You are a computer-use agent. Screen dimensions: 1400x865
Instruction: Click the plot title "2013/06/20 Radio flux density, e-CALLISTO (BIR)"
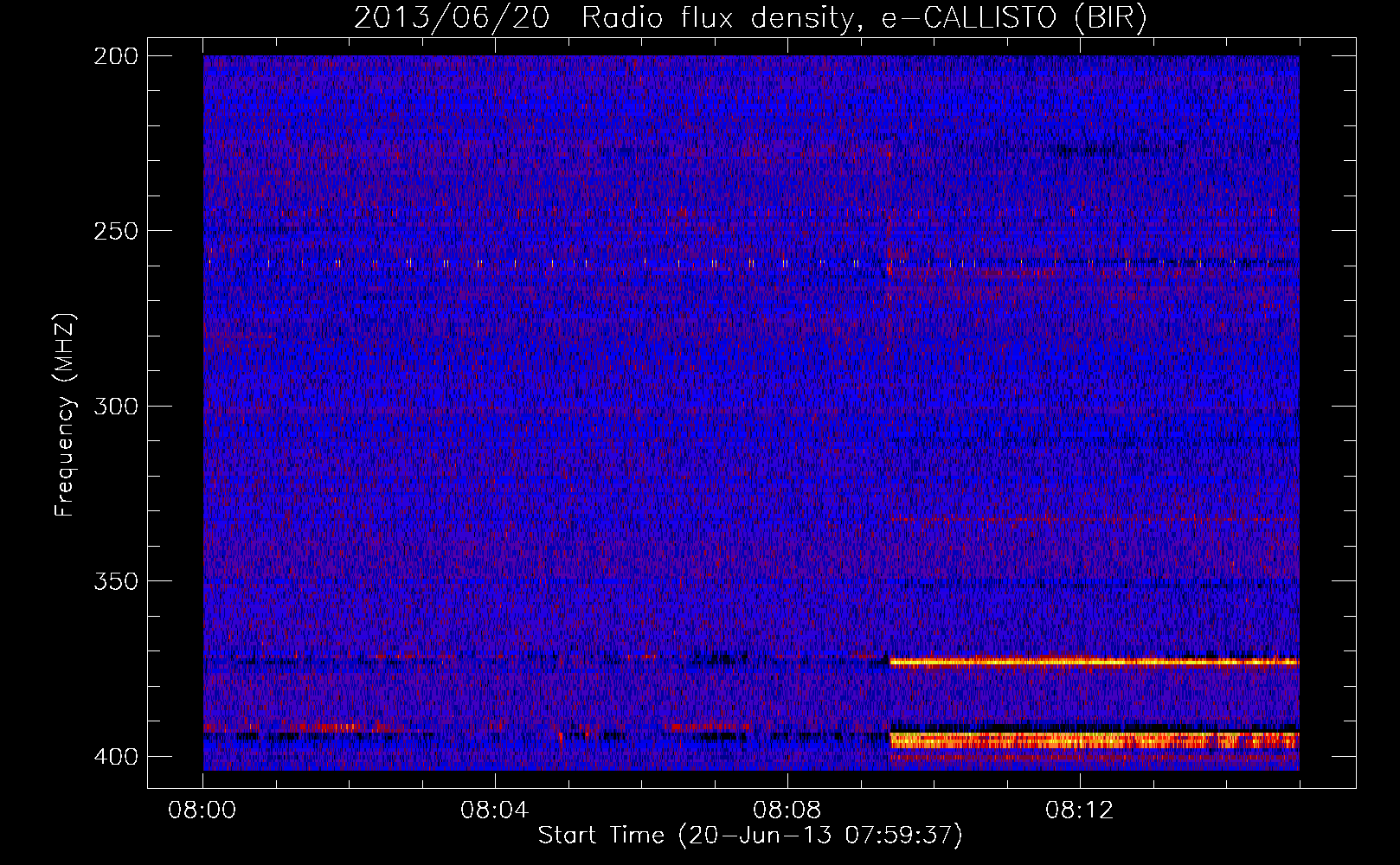(x=750, y=17)
